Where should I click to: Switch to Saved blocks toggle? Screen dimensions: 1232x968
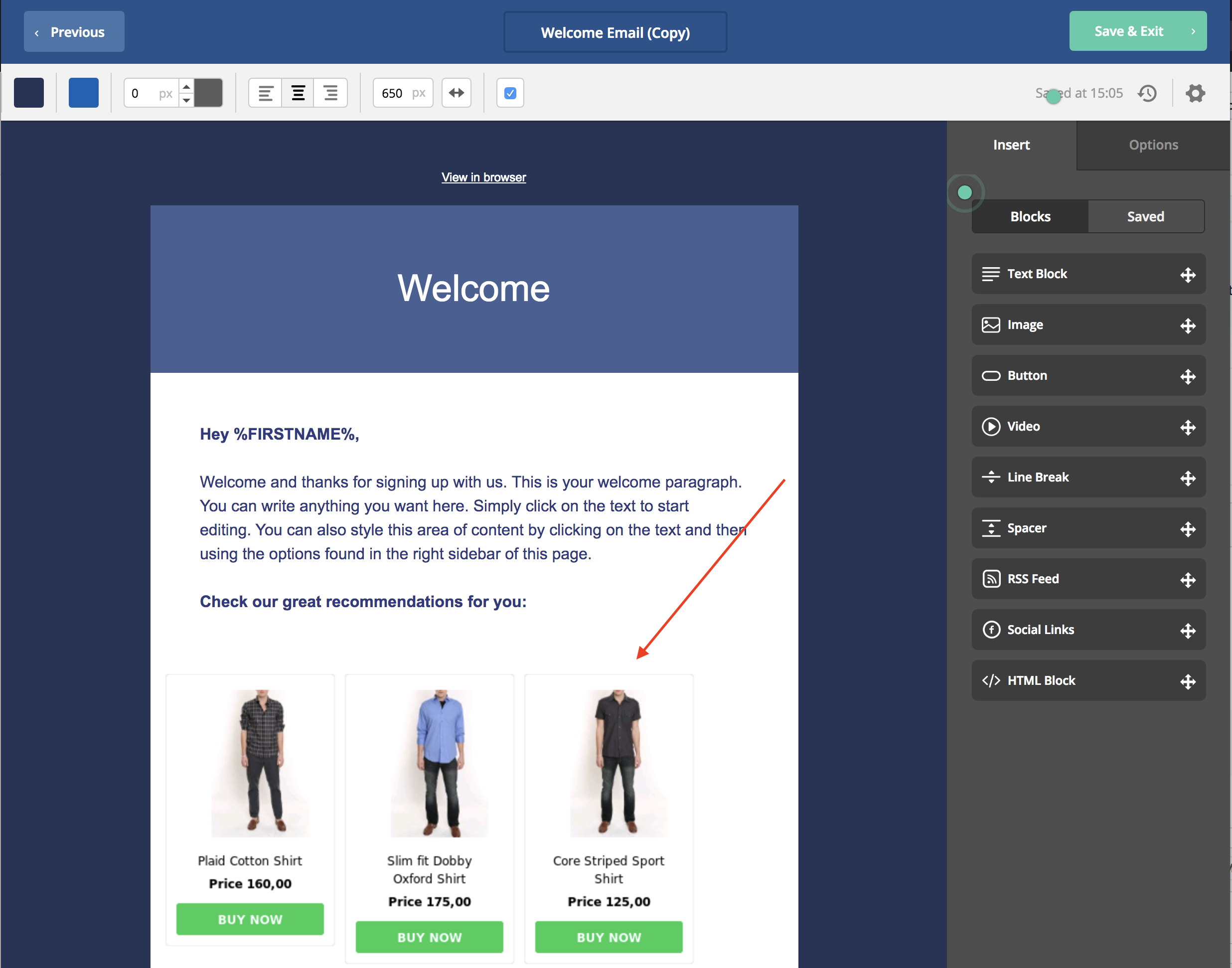click(1145, 216)
